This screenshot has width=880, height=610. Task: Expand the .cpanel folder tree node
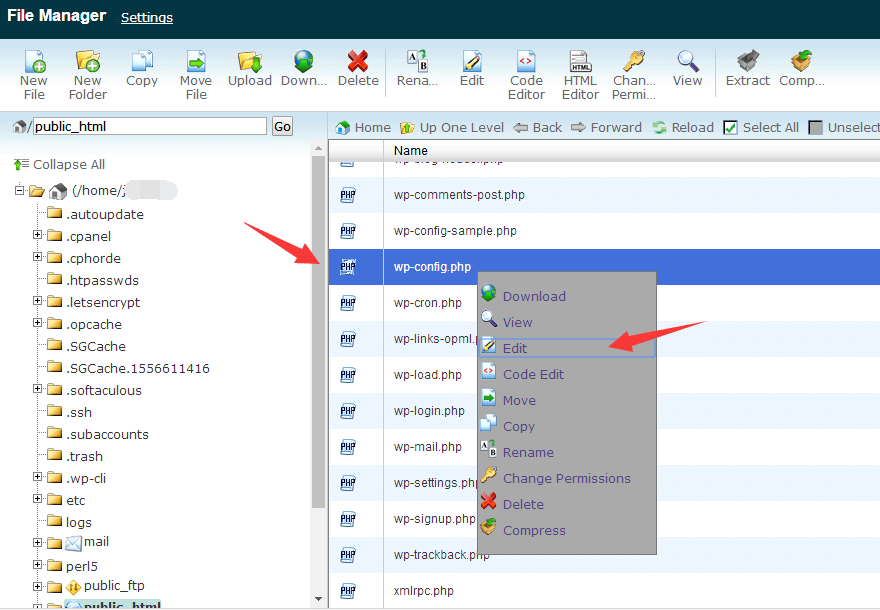coord(38,236)
